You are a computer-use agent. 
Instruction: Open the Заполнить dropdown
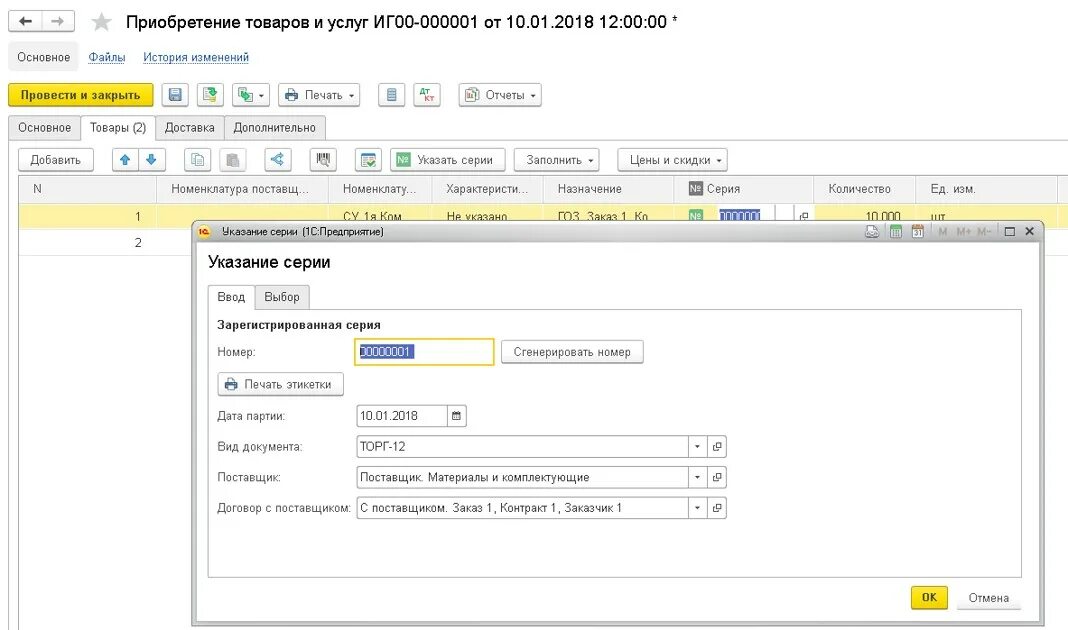pyautogui.click(x=556, y=160)
